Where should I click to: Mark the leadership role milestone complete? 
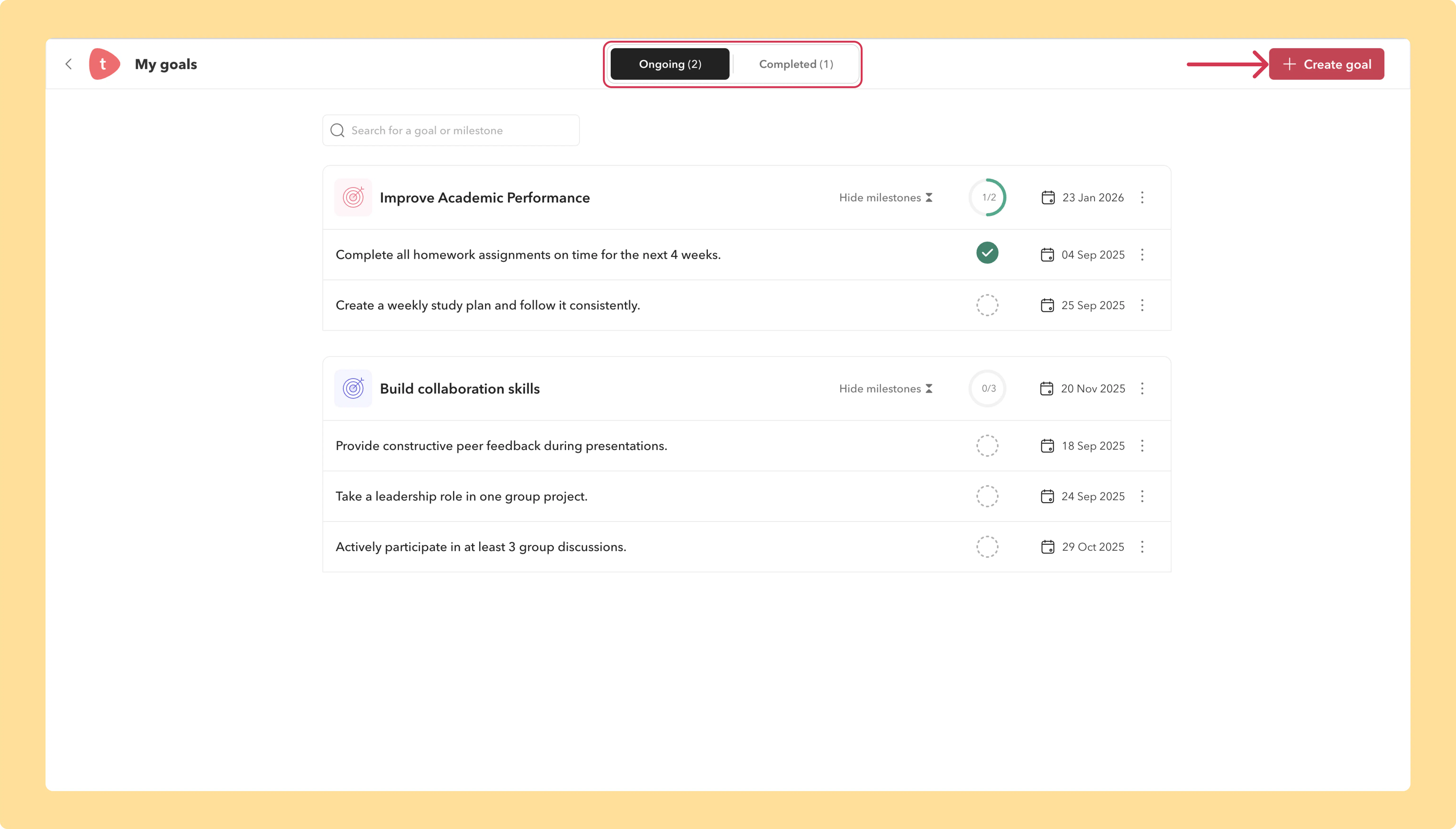[x=987, y=496]
